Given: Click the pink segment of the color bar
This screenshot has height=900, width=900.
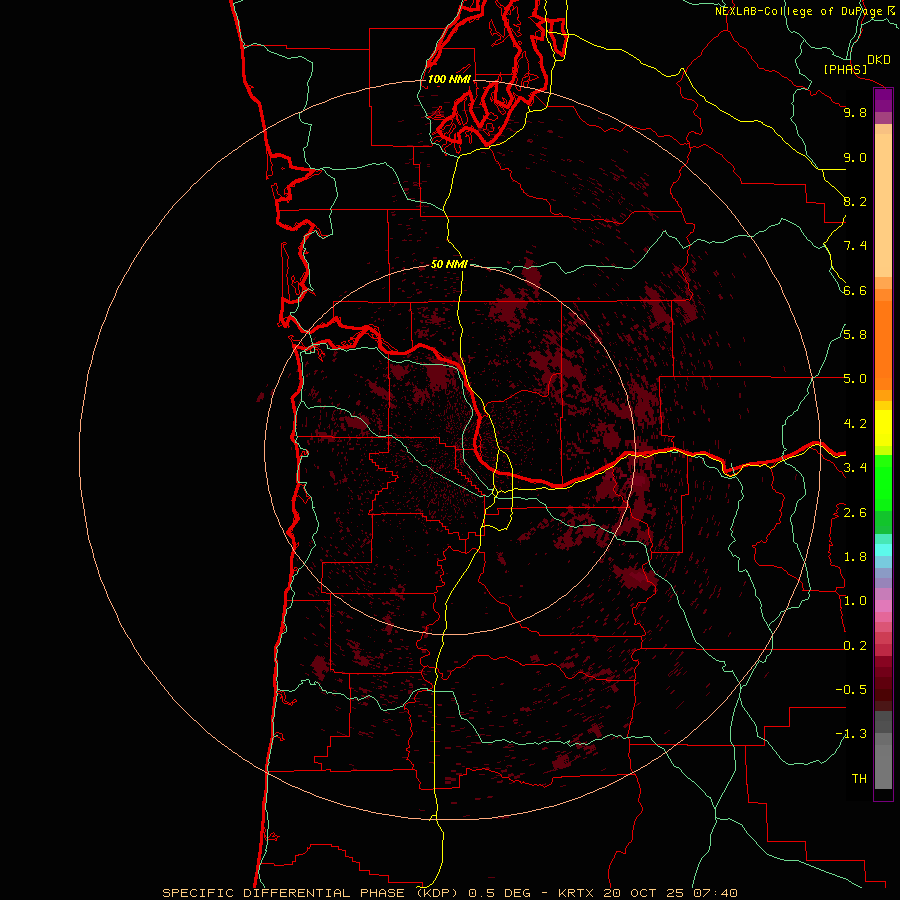Looking at the screenshot, I should click(x=883, y=606).
